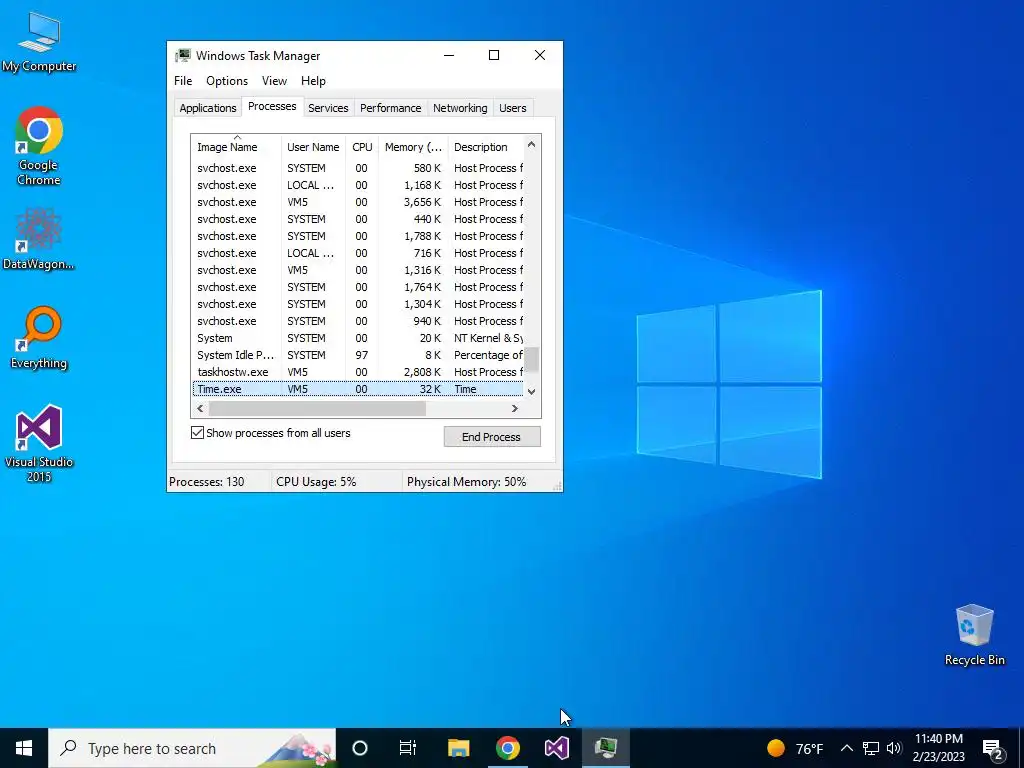1024x768 pixels.
Task: Open My Computer desktop icon
Action: point(39,42)
